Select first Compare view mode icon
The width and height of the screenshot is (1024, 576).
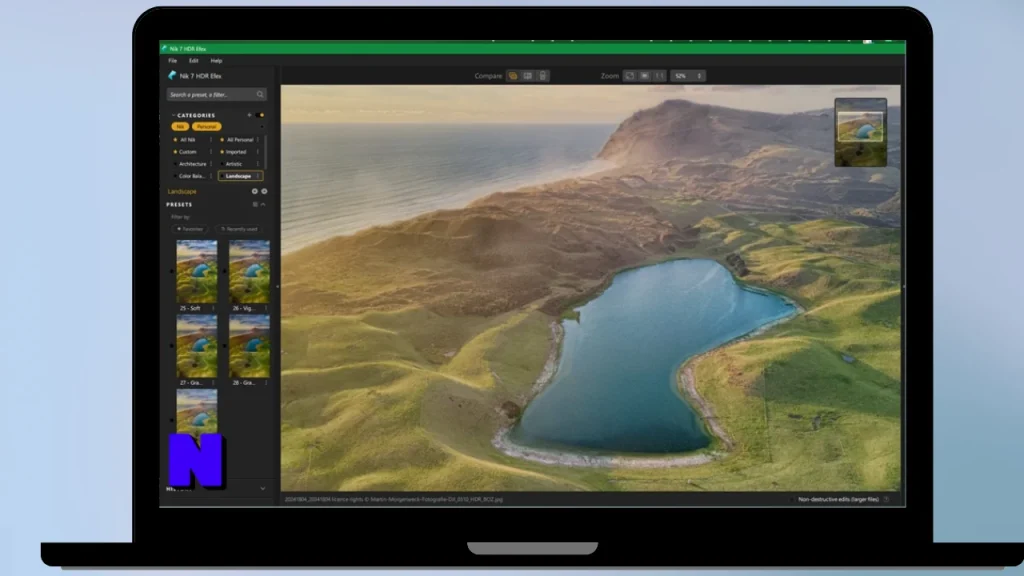pyautogui.click(x=513, y=76)
